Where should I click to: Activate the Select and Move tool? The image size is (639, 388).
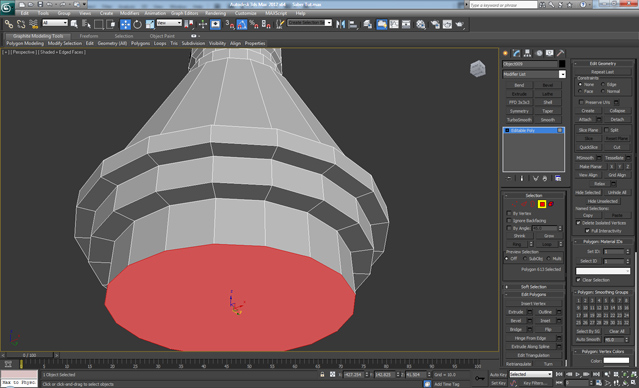(126, 24)
